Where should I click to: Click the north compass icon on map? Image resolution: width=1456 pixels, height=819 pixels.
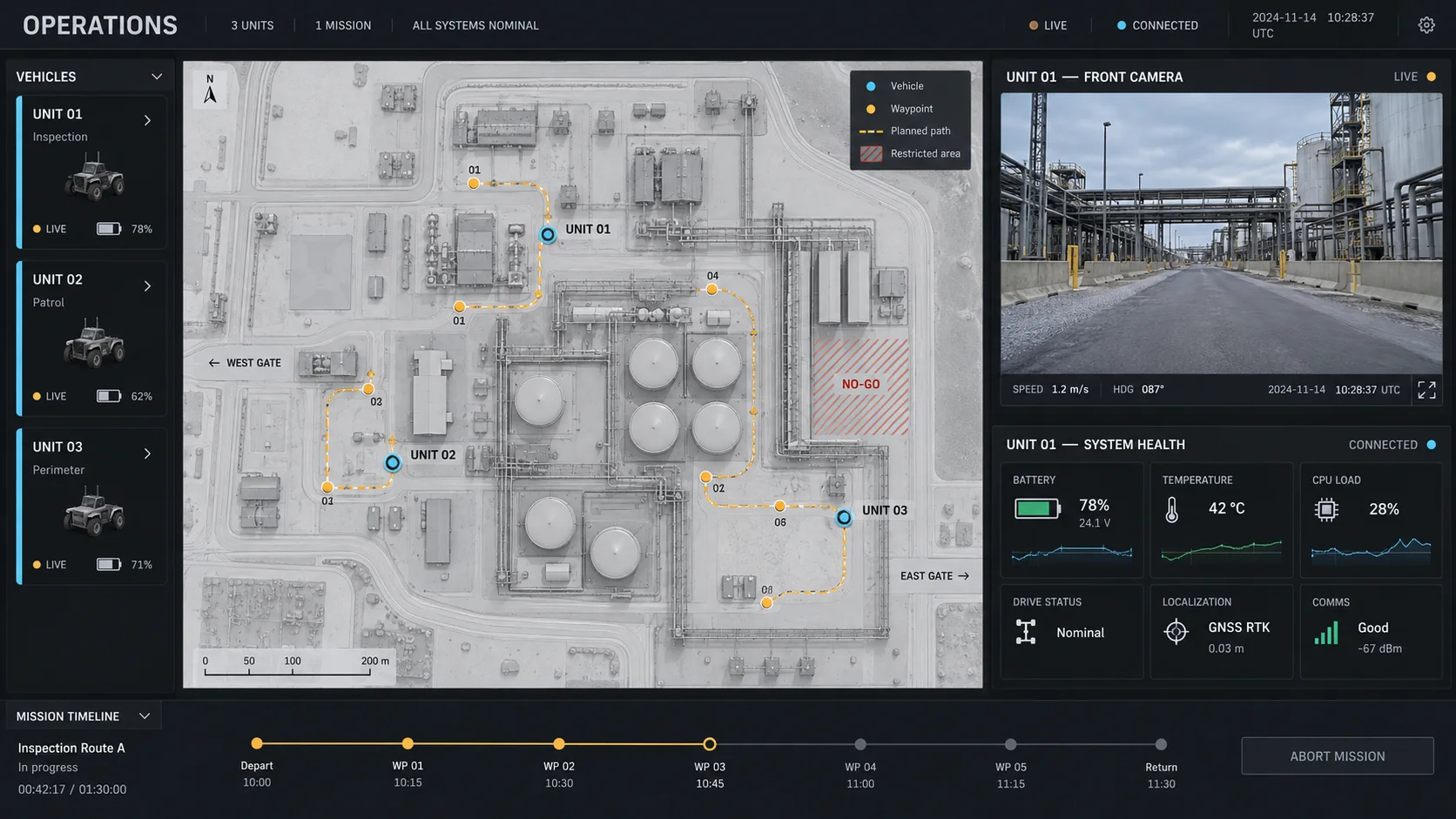[210, 90]
